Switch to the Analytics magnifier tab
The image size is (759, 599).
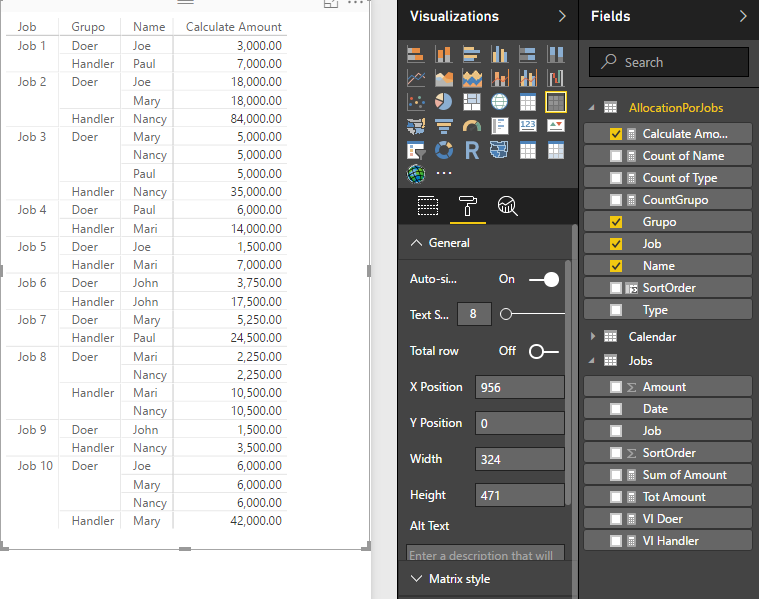tap(507, 206)
